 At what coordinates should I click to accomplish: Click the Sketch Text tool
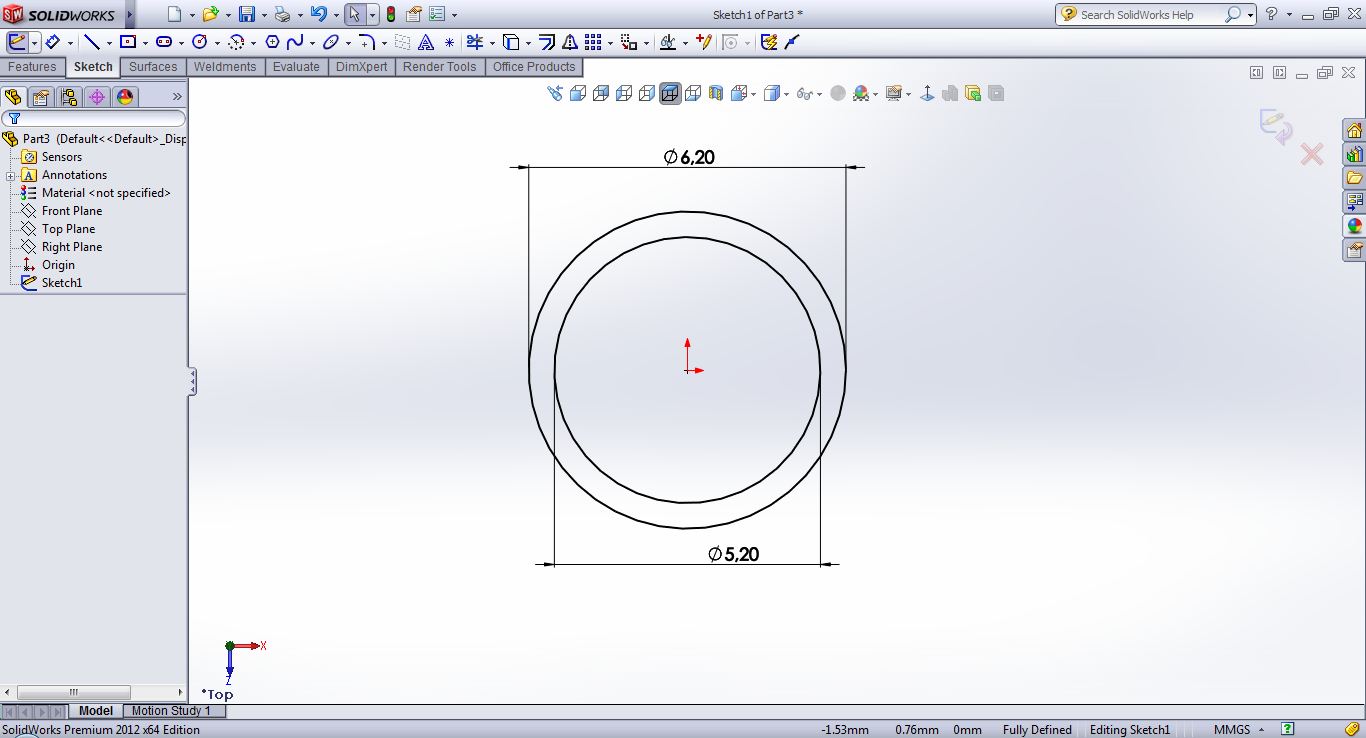[x=426, y=42]
